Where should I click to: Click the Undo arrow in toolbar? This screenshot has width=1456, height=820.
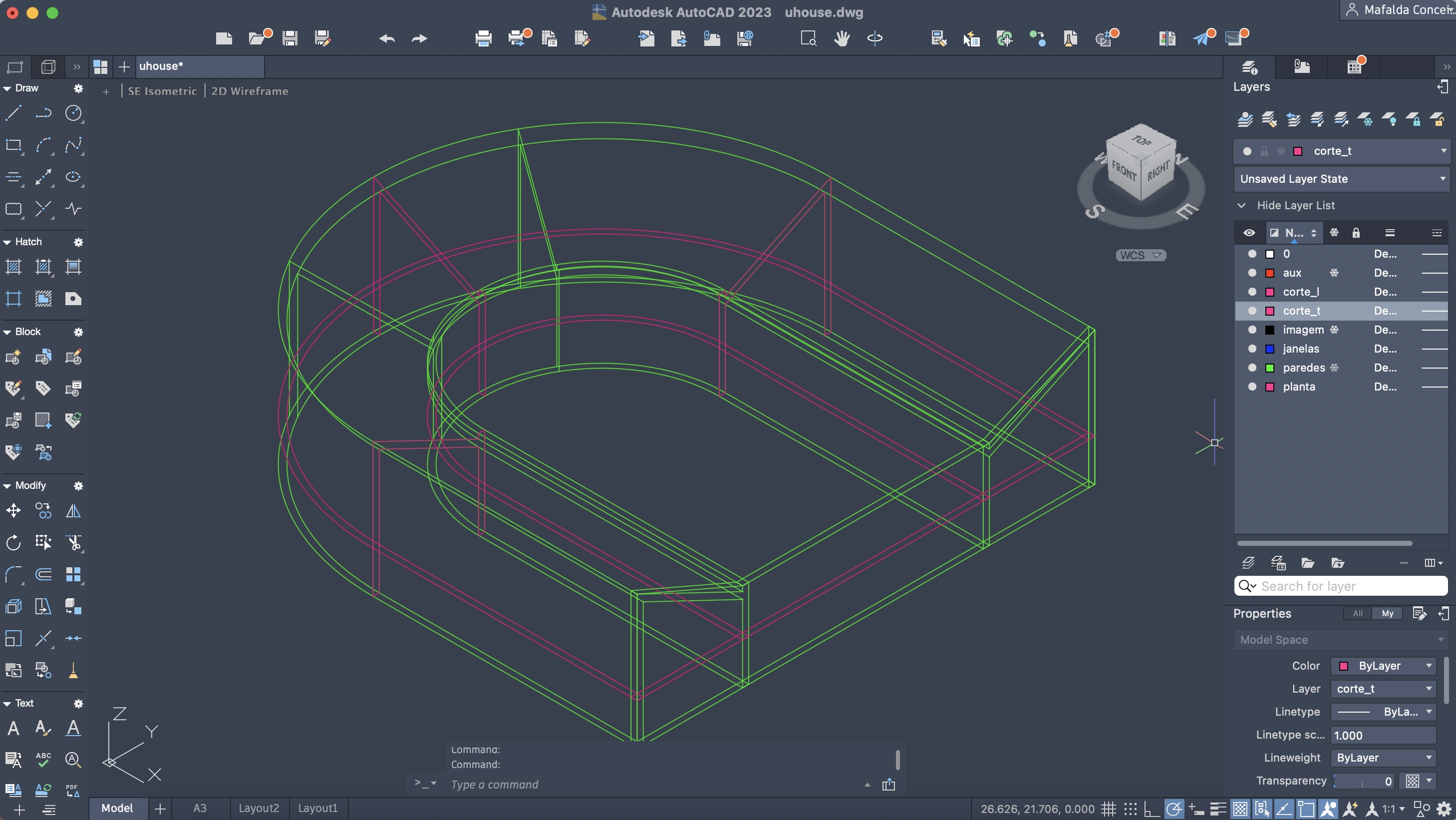click(x=387, y=38)
